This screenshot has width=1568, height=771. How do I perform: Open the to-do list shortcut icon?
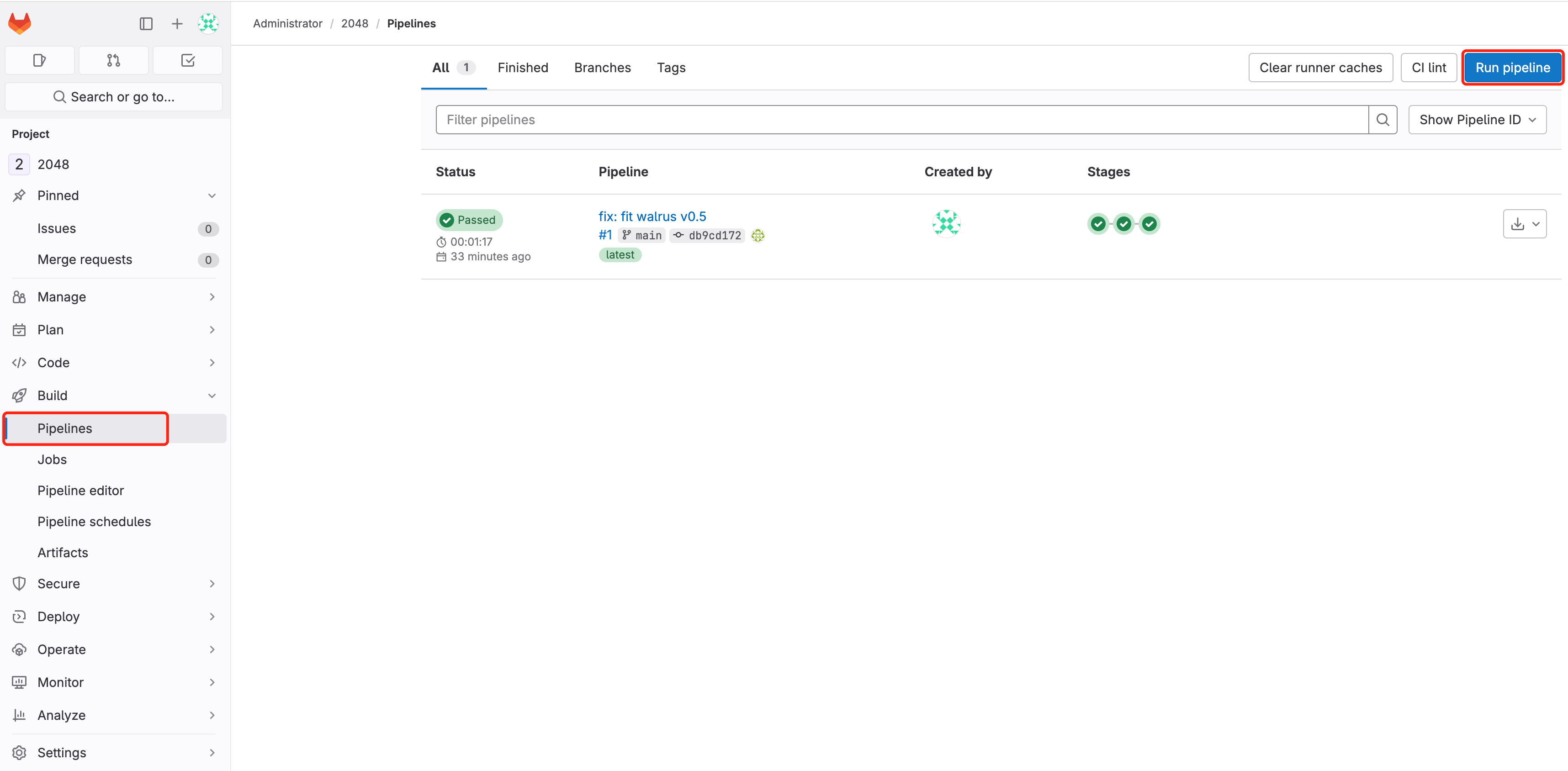[x=187, y=60]
